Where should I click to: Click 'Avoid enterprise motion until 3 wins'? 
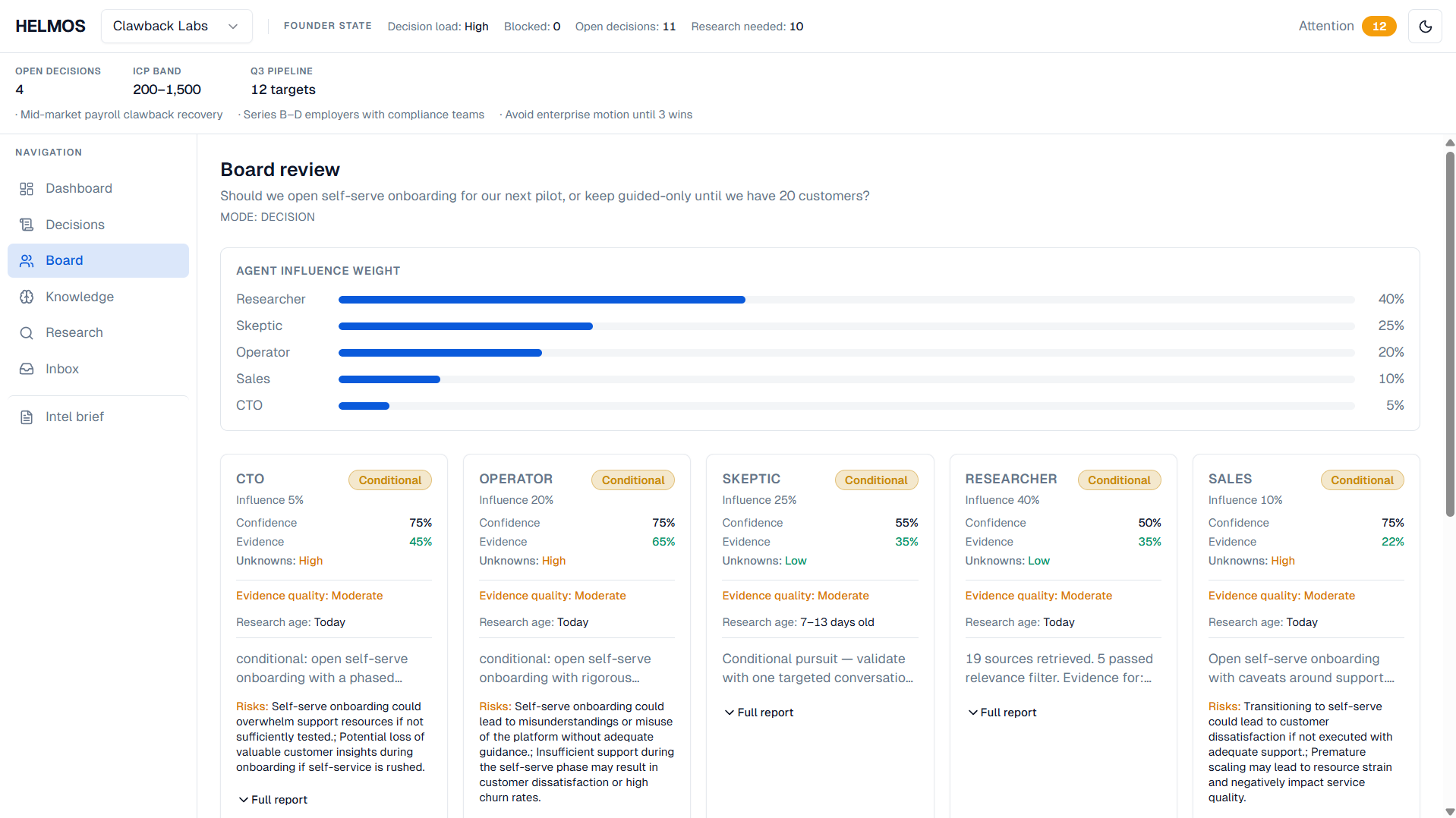(x=596, y=115)
